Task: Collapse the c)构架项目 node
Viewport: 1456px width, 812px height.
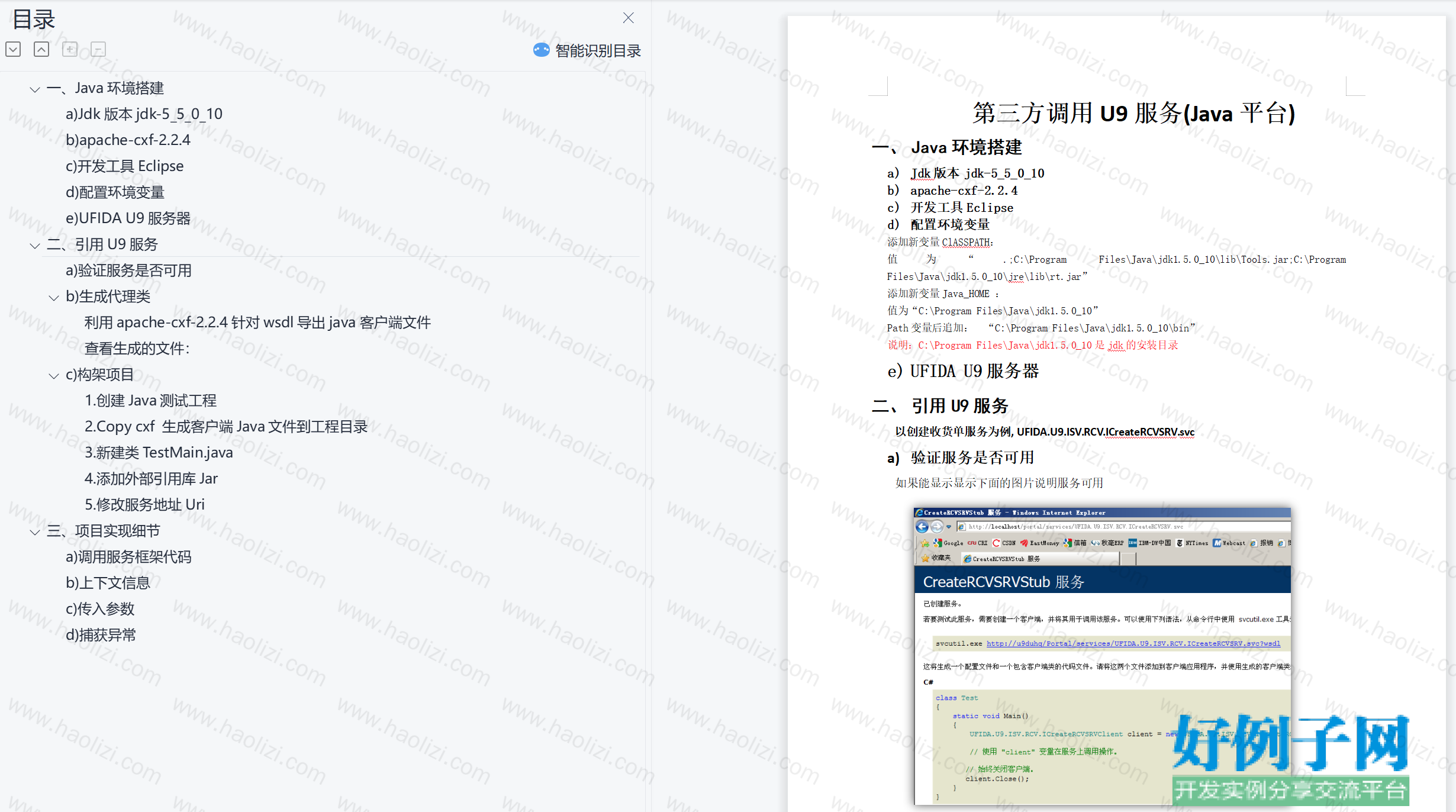Action: (54, 376)
